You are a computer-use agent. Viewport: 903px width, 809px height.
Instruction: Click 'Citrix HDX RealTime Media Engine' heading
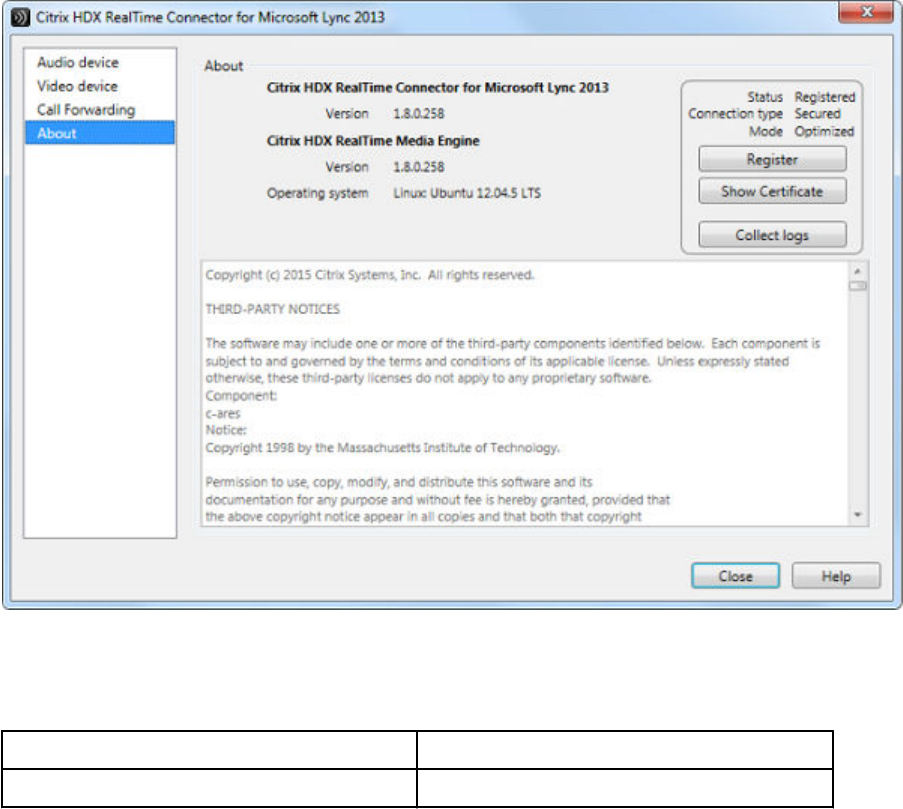pos(373,140)
